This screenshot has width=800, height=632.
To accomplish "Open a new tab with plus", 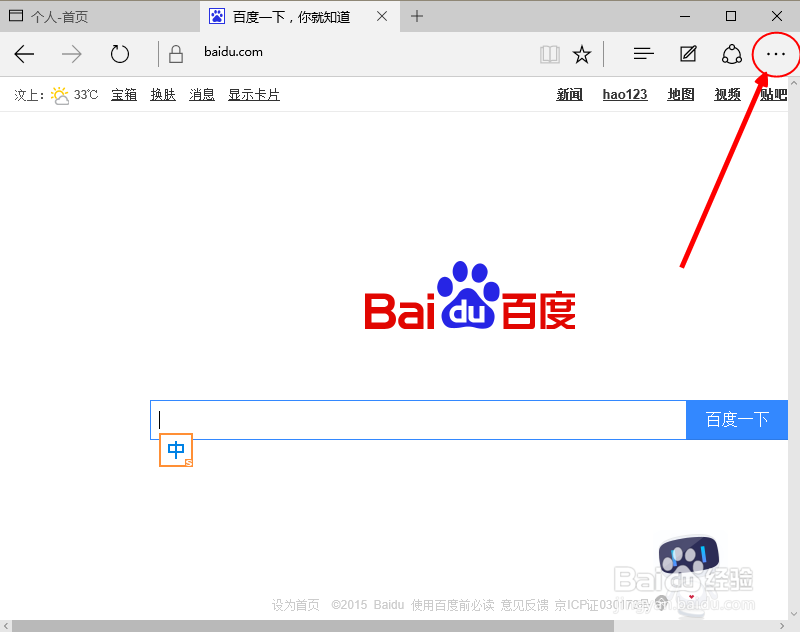I will (417, 16).
